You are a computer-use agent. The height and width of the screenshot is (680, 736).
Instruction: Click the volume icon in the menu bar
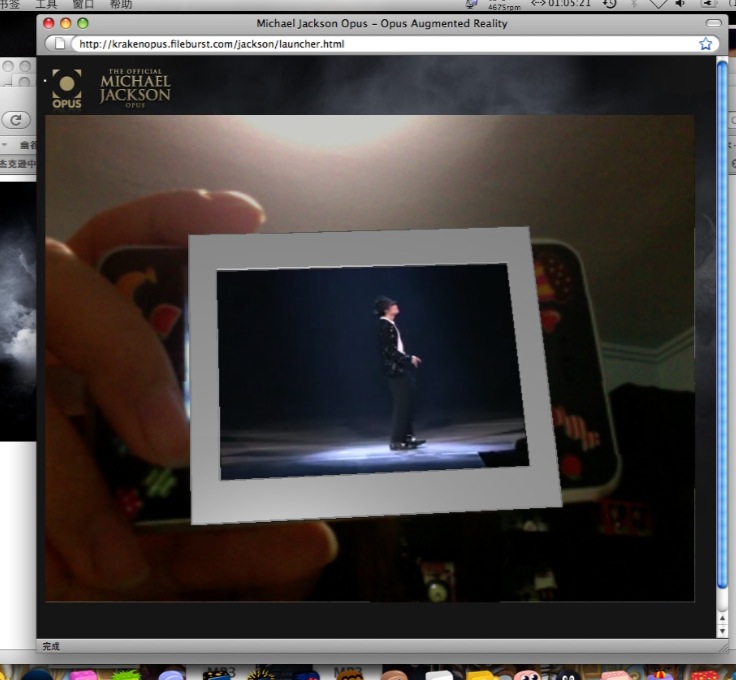click(x=680, y=4)
